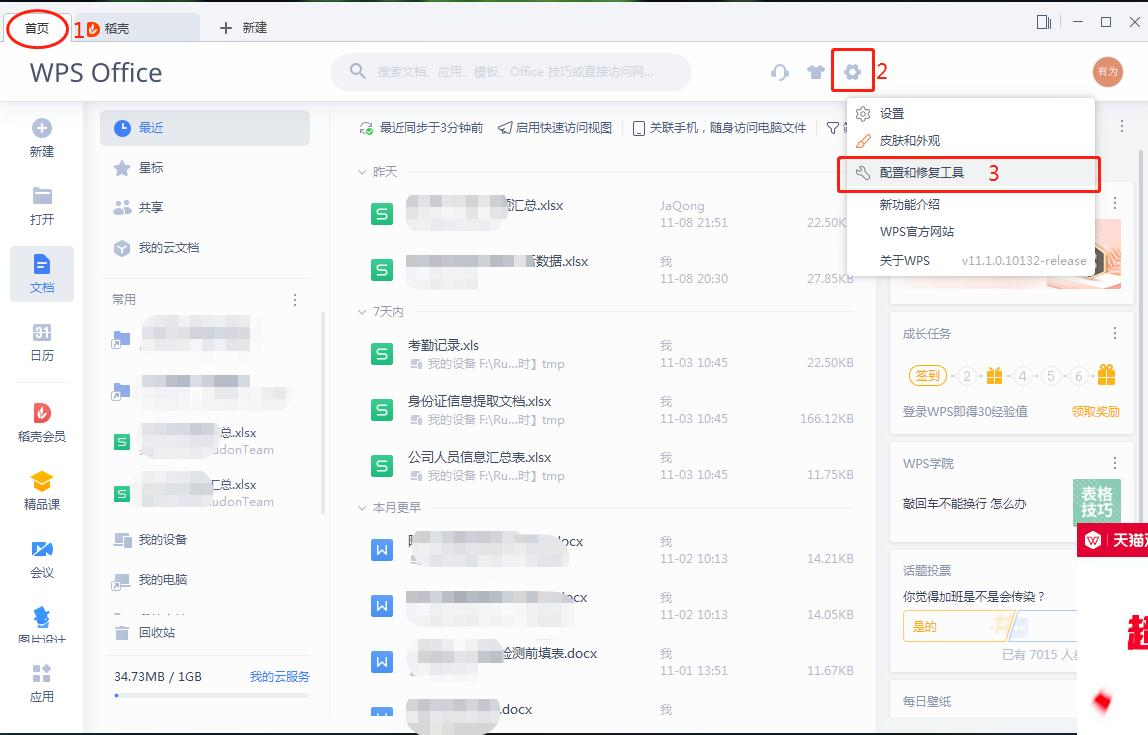
Task: Open 回收站 recycle bin
Action: pyautogui.click(x=205, y=632)
